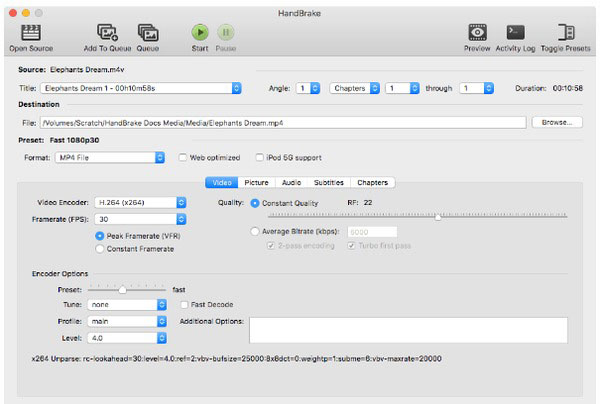The height and width of the screenshot is (404, 600).
Task: Switch to the Subtitles tab
Action: 329,182
